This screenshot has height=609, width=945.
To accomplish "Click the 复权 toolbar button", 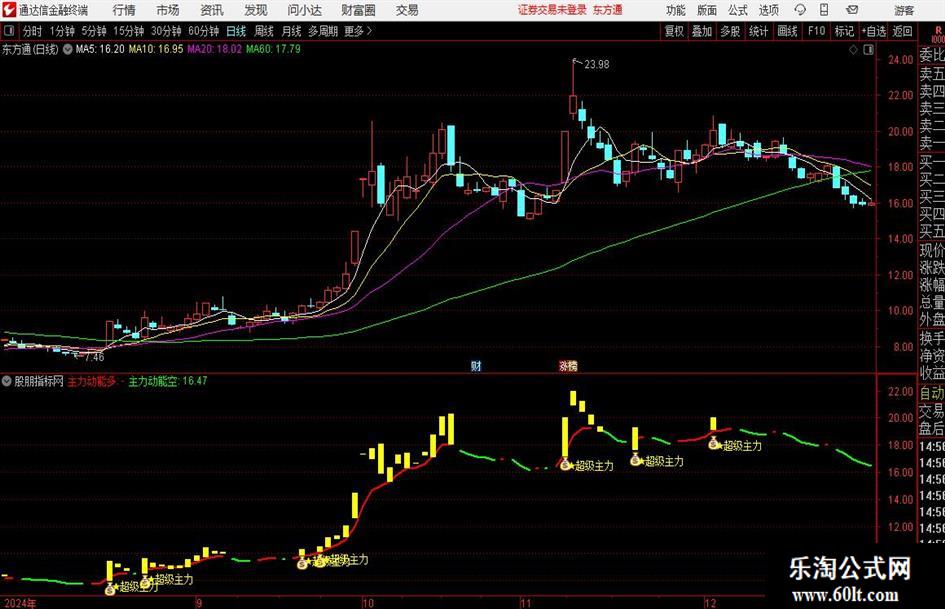I will (x=674, y=31).
